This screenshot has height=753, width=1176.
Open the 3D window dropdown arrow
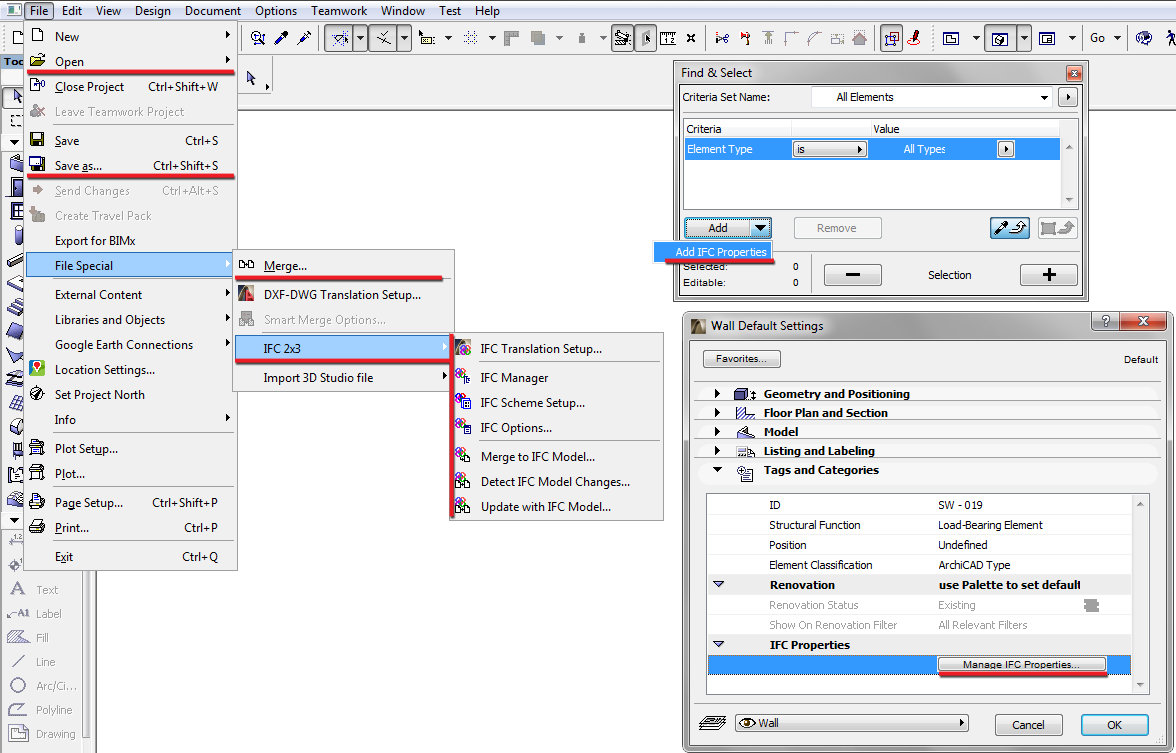(1024, 38)
